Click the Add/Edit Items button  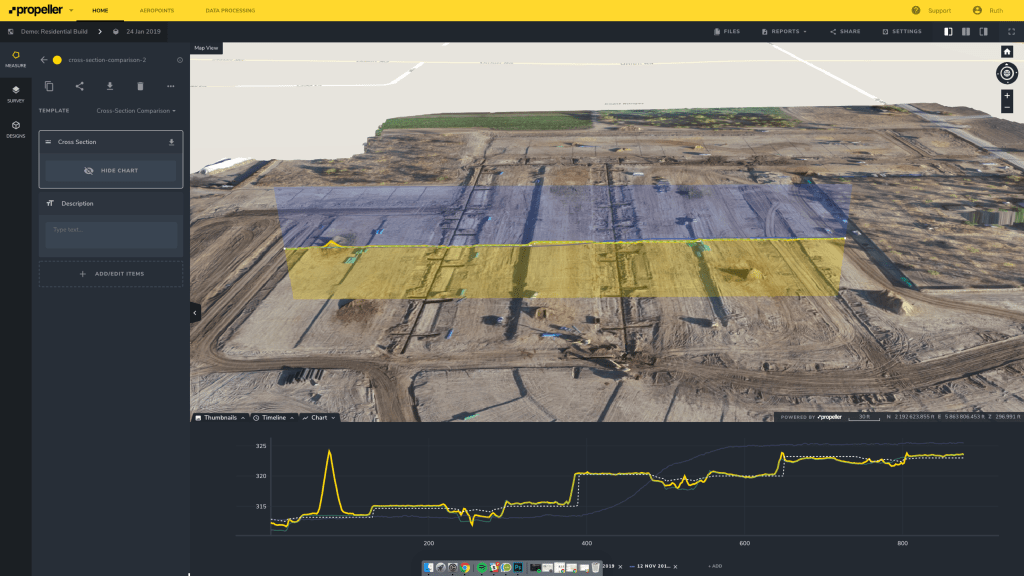[110, 272]
